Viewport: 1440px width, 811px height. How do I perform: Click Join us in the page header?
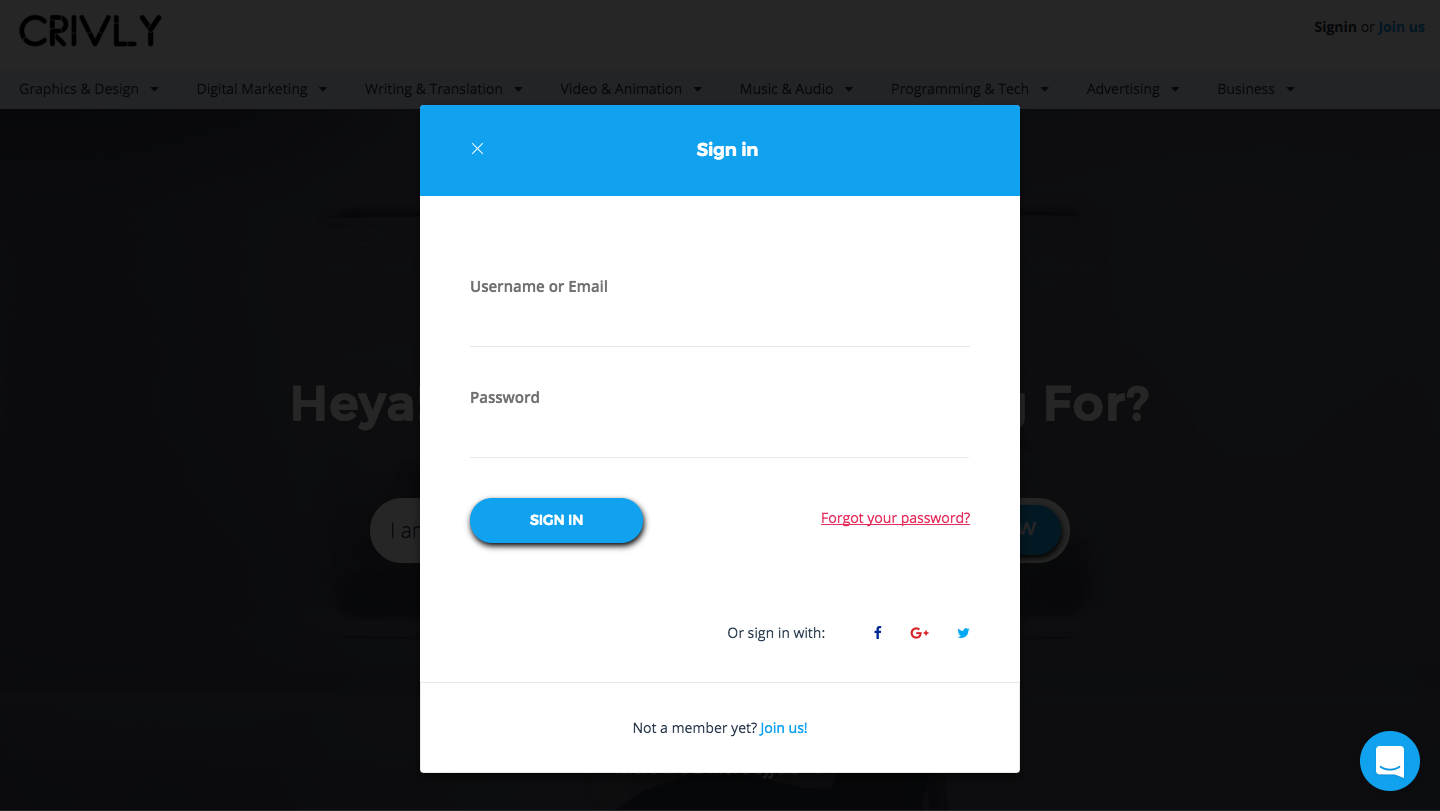click(1401, 27)
